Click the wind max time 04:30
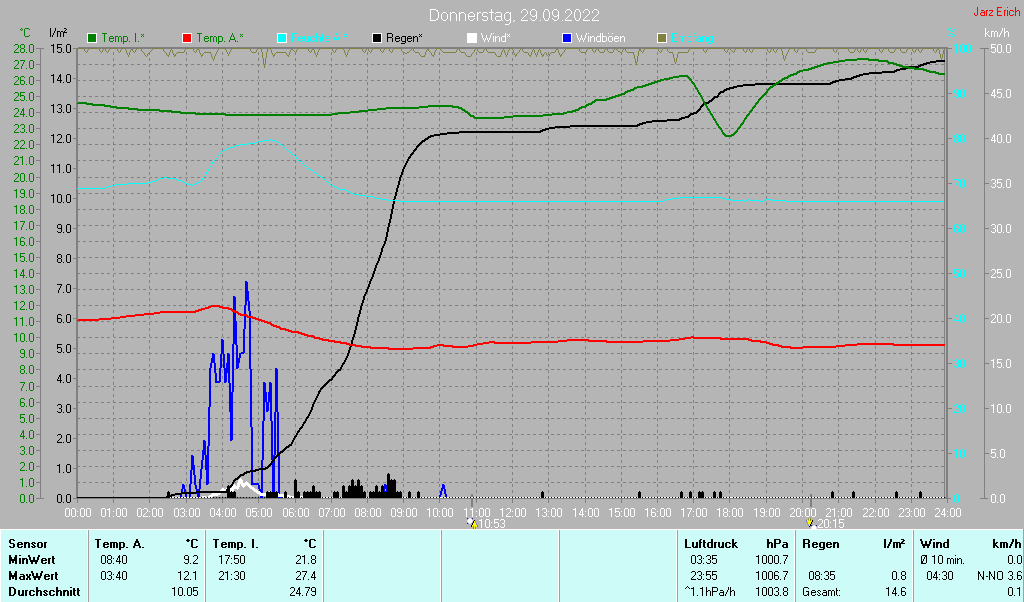The image size is (1024, 602). [940, 577]
